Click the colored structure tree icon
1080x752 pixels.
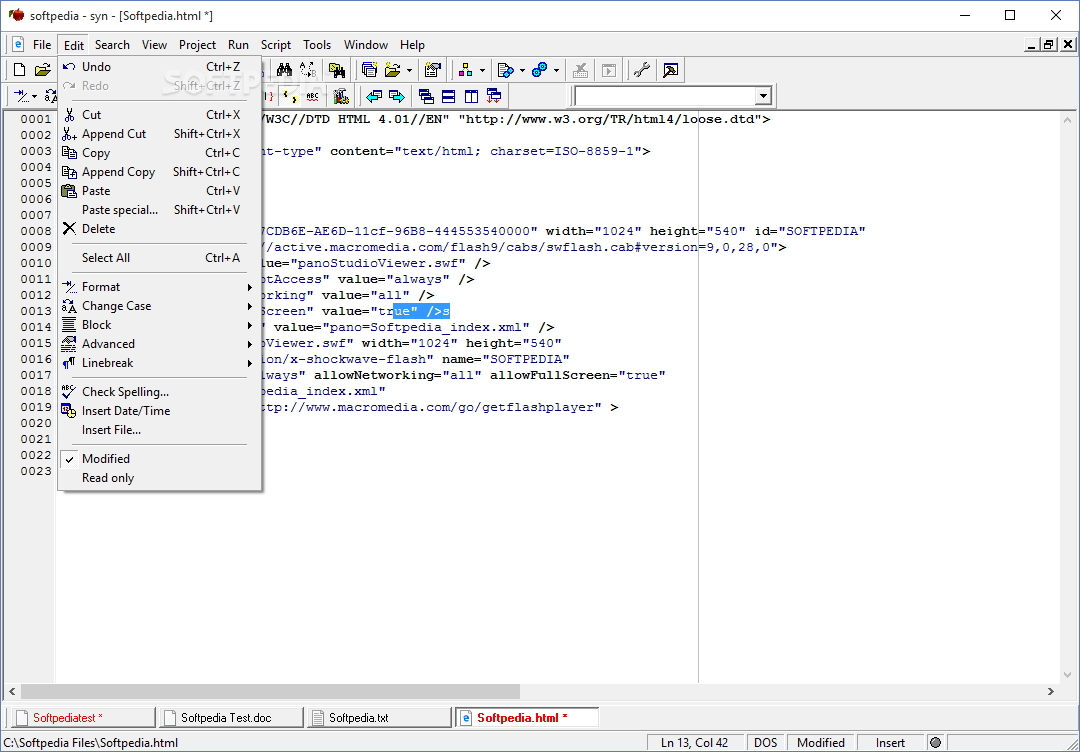466,70
